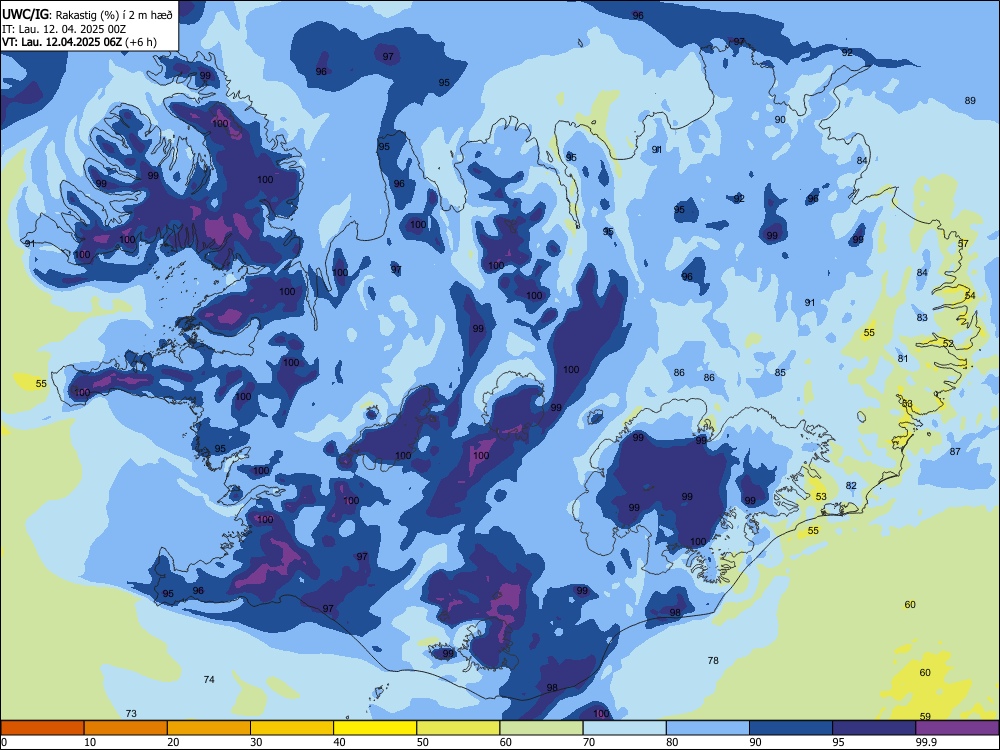Click the '40' legend scale label
The width and height of the screenshot is (1000, 750).
coord(340,742)
